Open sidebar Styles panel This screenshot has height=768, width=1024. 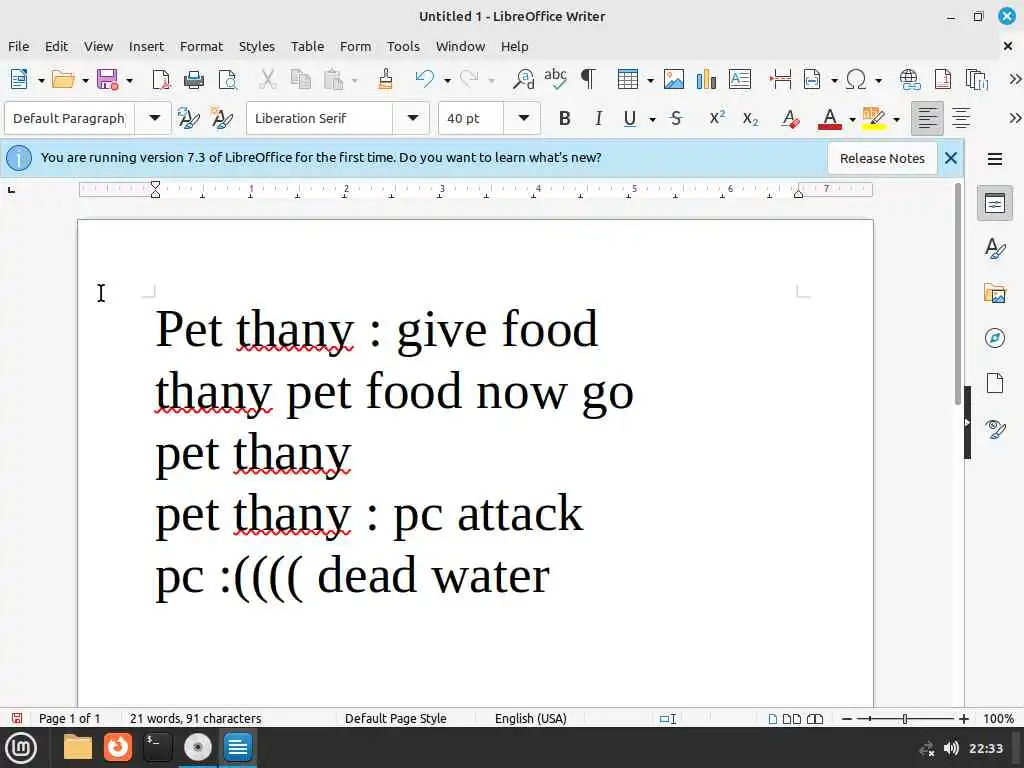pos(995,248)
